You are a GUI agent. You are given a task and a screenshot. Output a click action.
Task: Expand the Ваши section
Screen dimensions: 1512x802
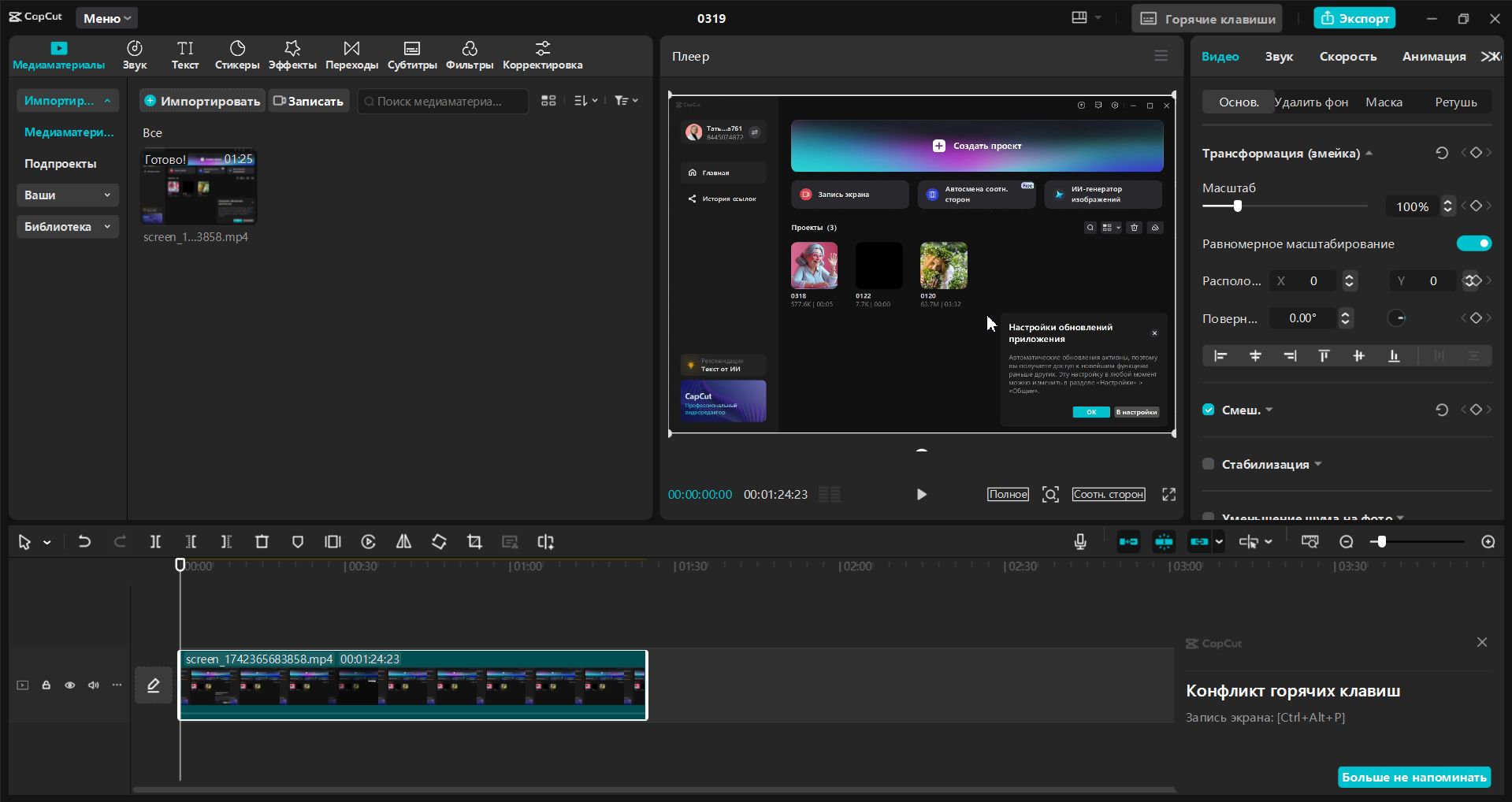tap(68, 195)
